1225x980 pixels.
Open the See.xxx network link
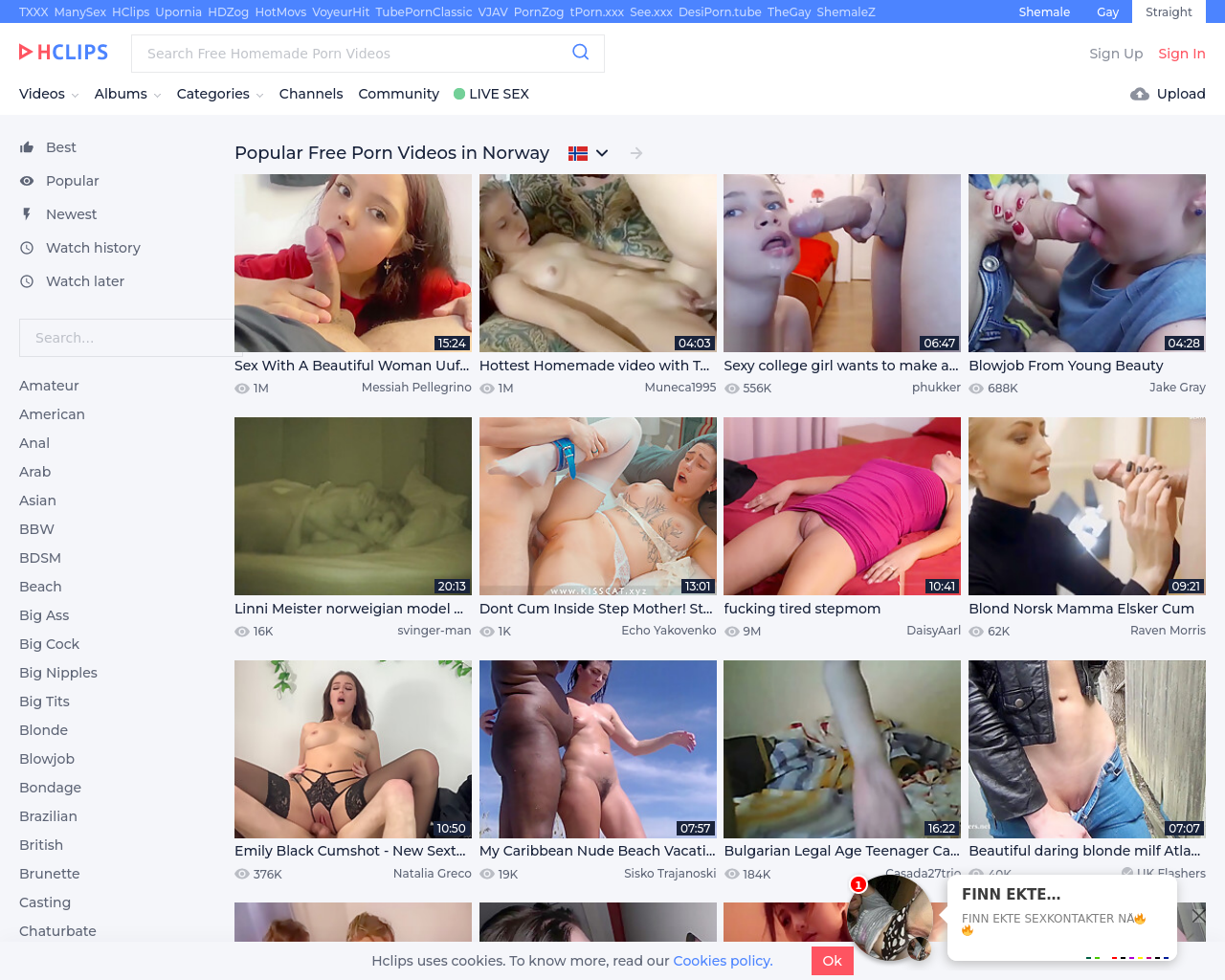click(651, 12)
